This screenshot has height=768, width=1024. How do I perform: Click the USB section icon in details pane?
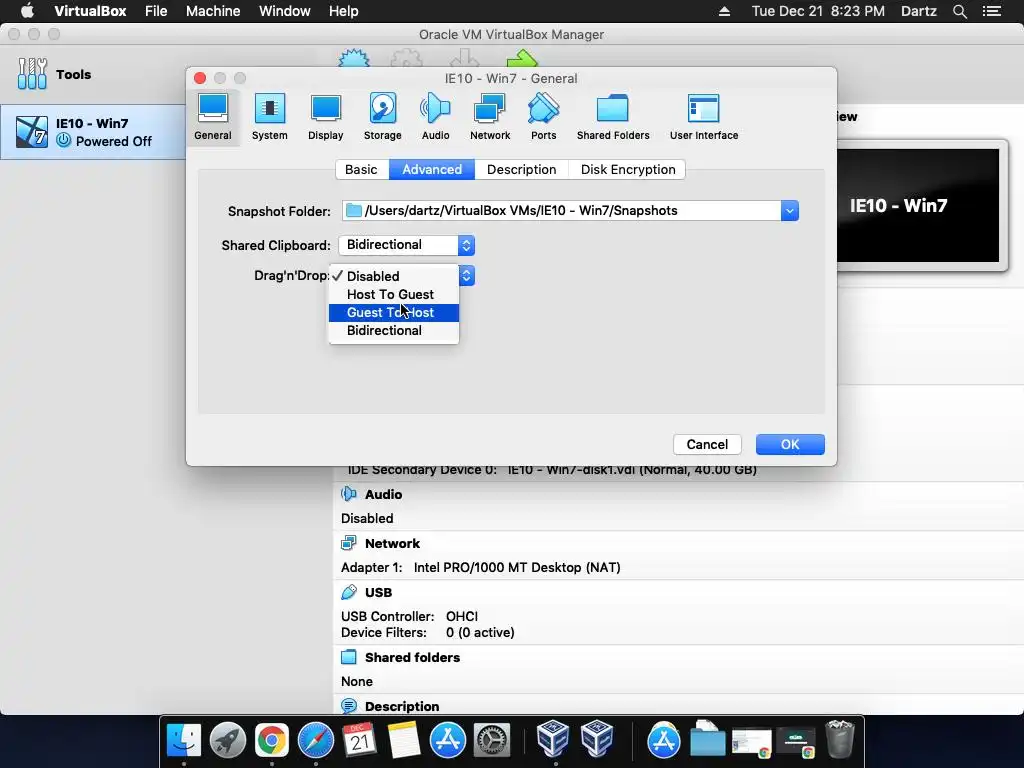[349, 592]
